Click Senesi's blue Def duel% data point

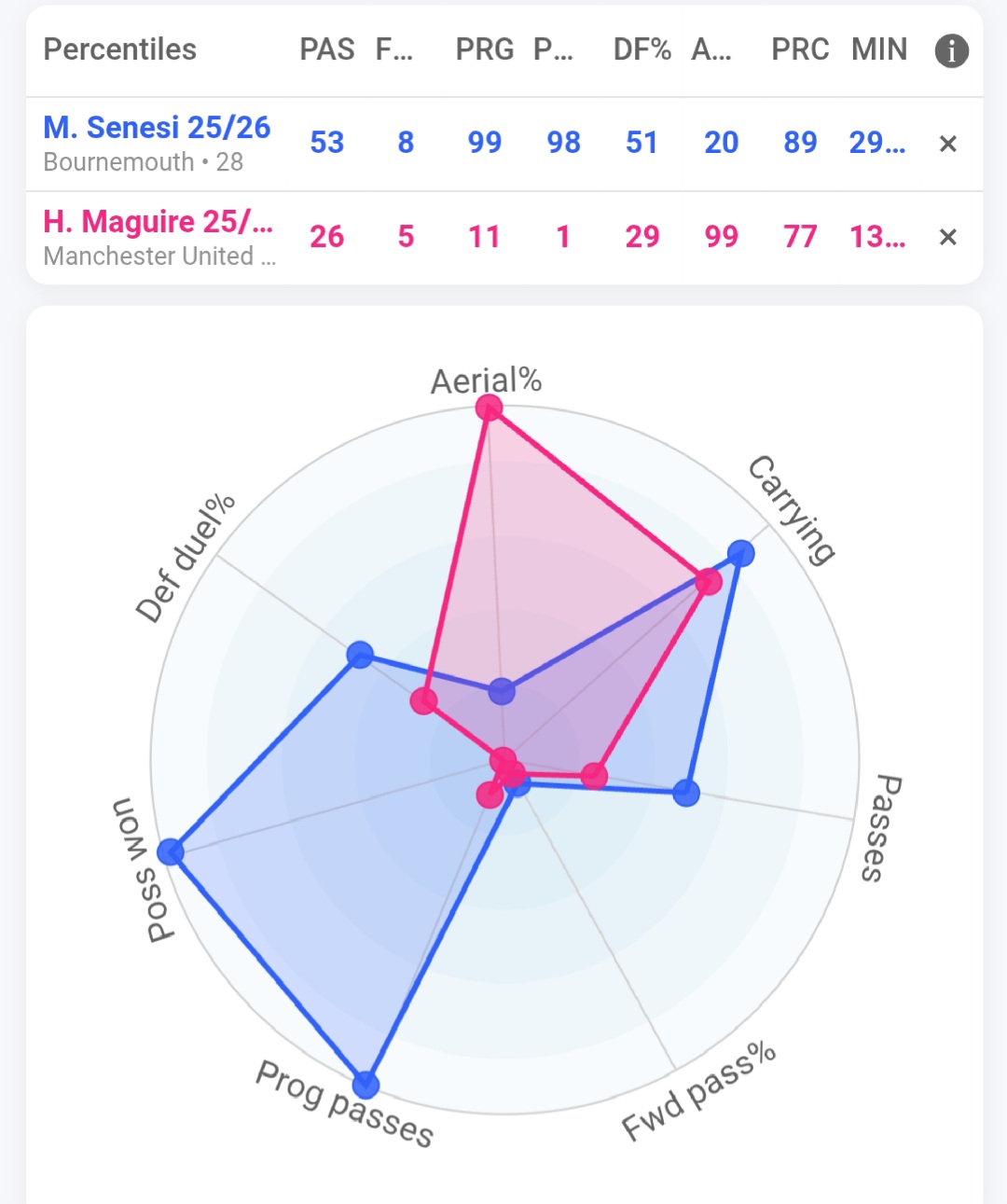click(x=360, y=655)
